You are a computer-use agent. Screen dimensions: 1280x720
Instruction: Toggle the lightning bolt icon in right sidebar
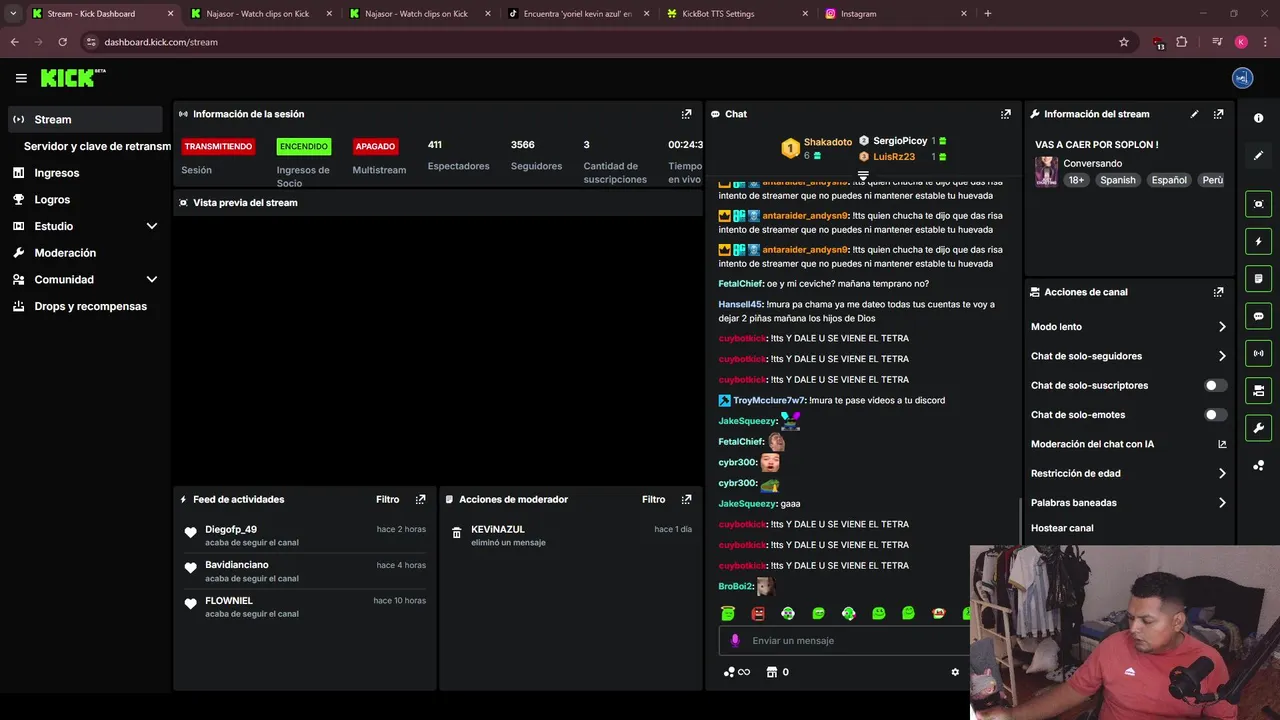point(1258,241)
